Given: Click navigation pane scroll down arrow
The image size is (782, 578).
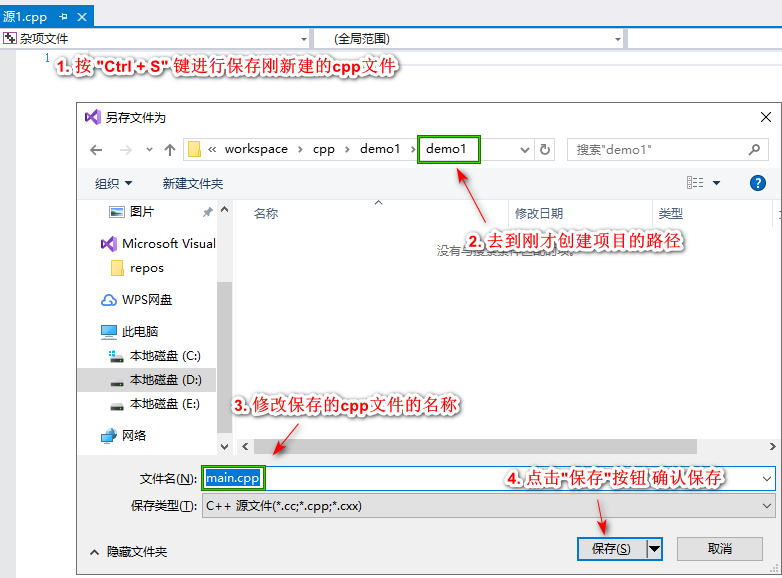Looking at the screenshot, I should 224,447.
